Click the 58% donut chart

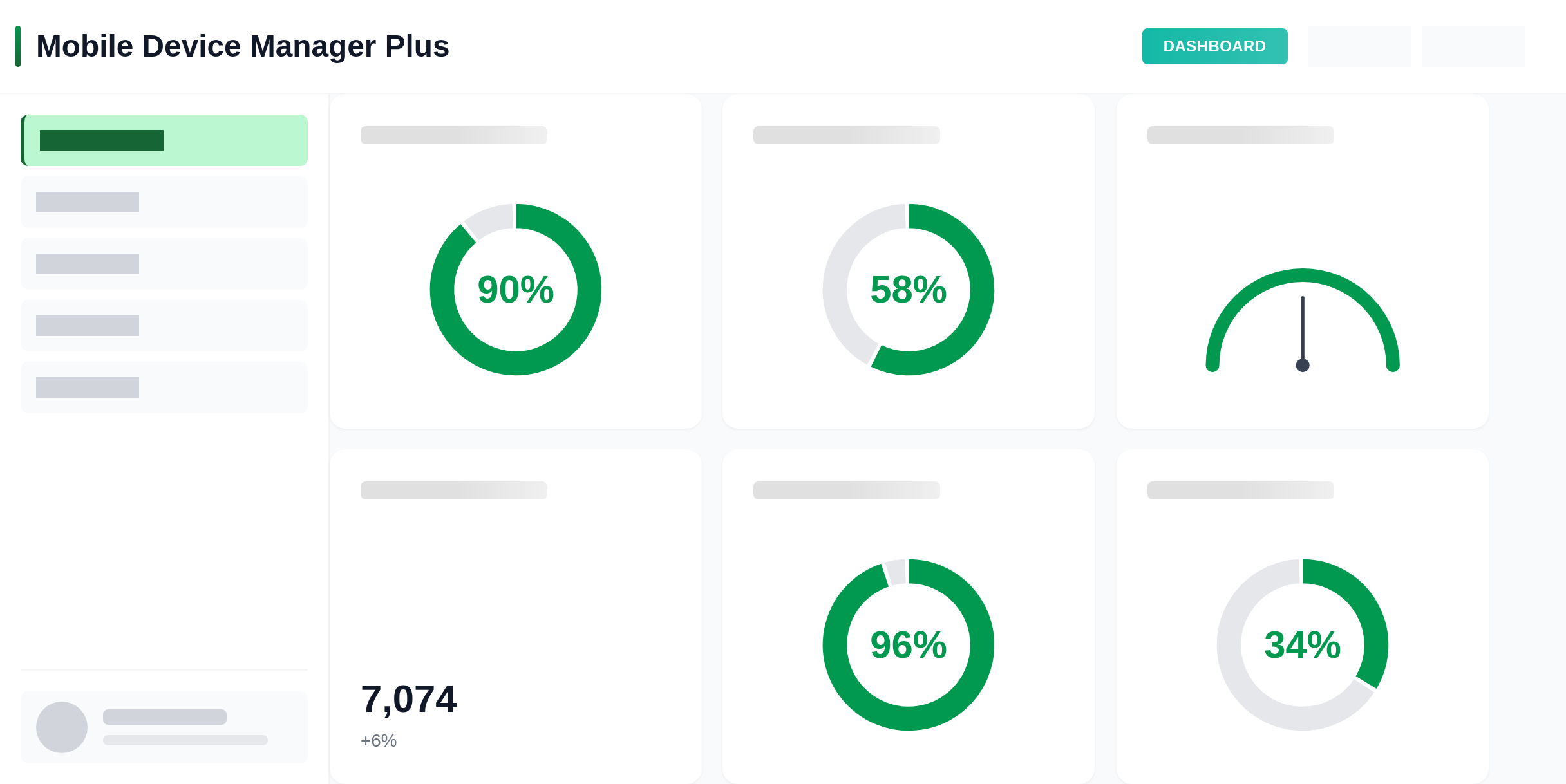coord(908,290)
